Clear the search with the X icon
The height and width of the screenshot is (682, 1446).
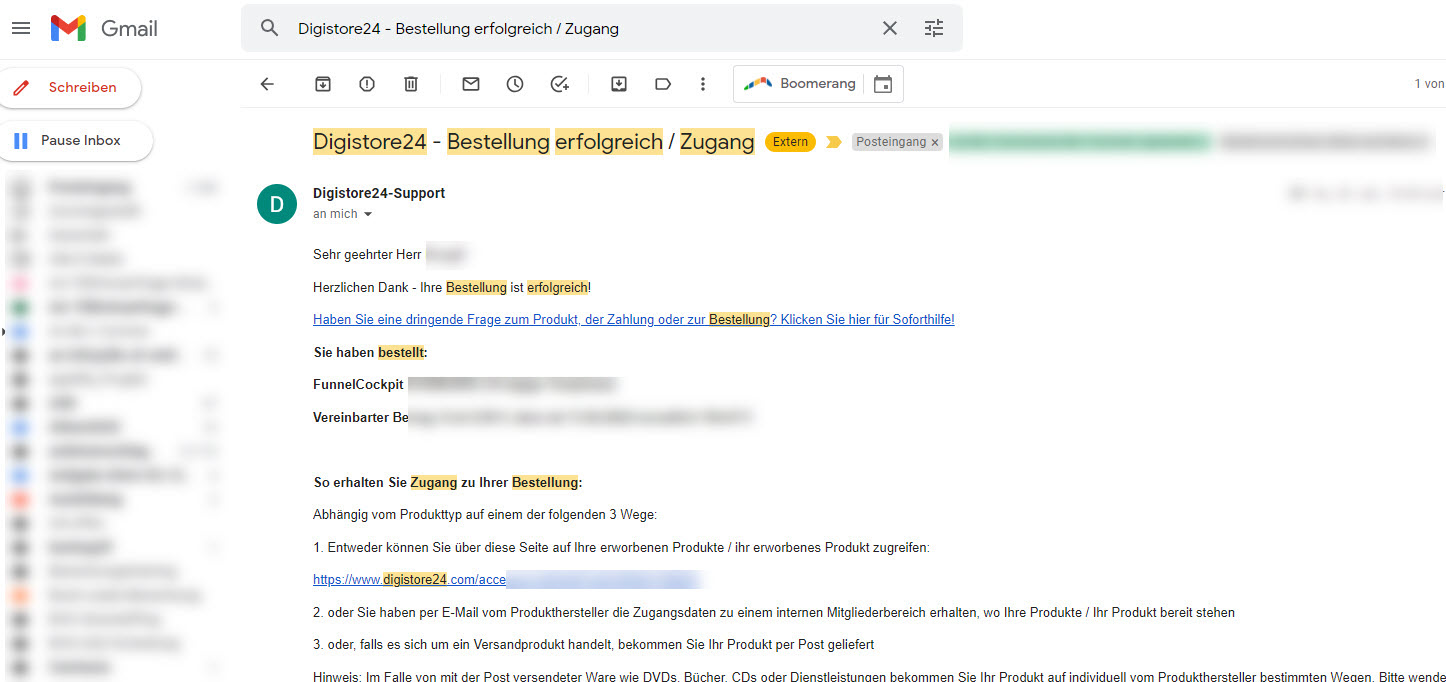[890, 28]
